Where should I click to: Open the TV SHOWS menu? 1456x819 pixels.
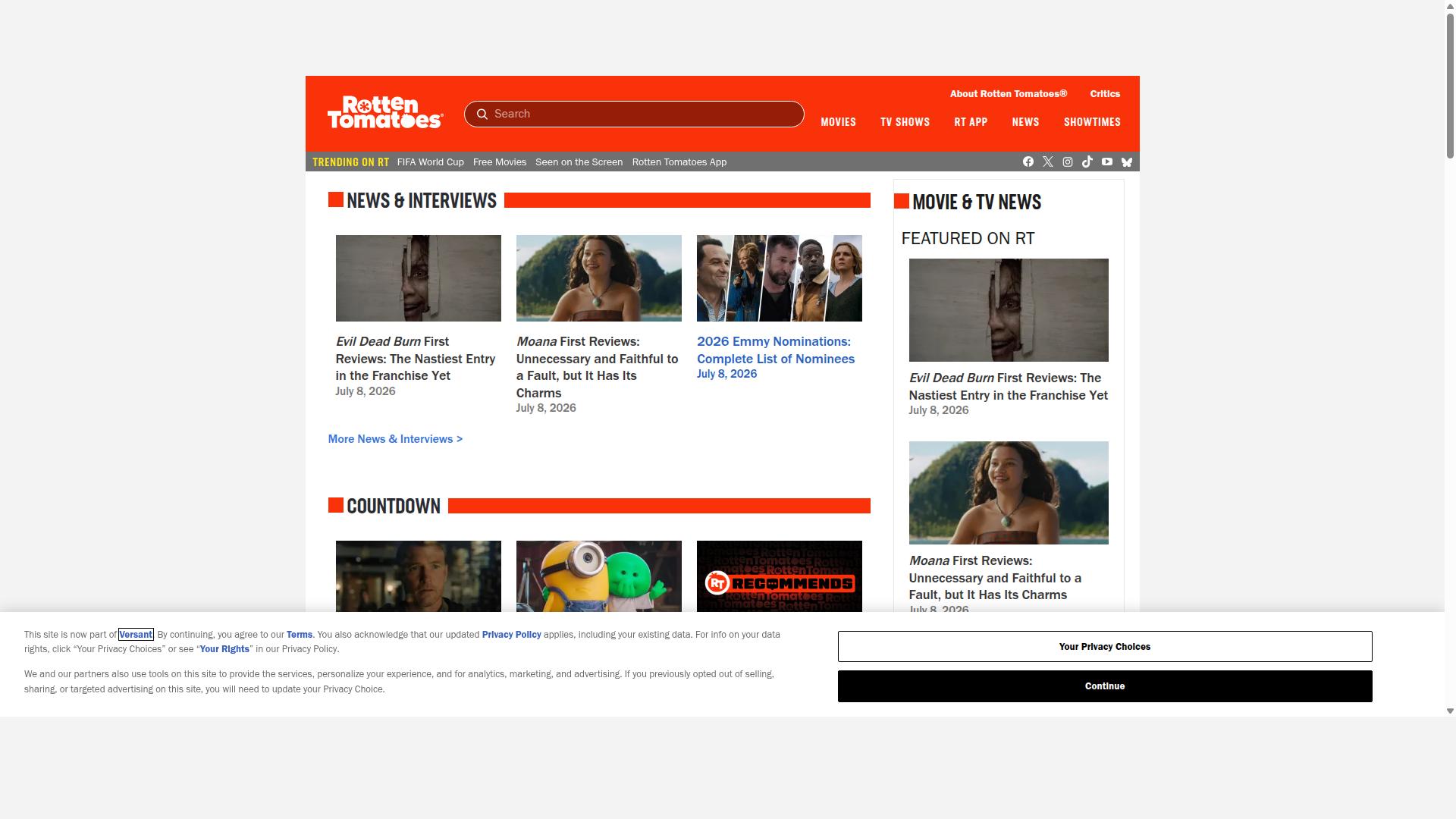(x=905, y=122)
